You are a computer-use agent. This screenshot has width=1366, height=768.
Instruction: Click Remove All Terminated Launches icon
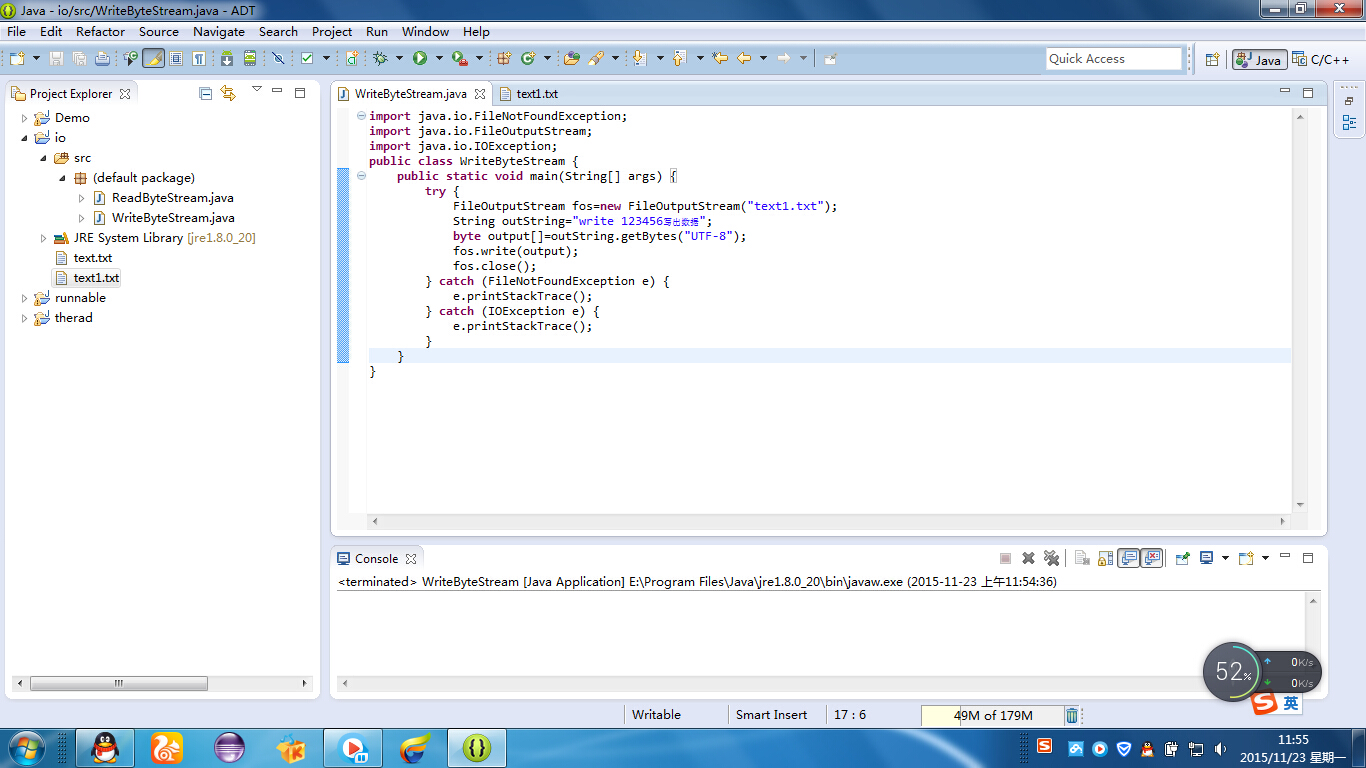point(1051,558)
